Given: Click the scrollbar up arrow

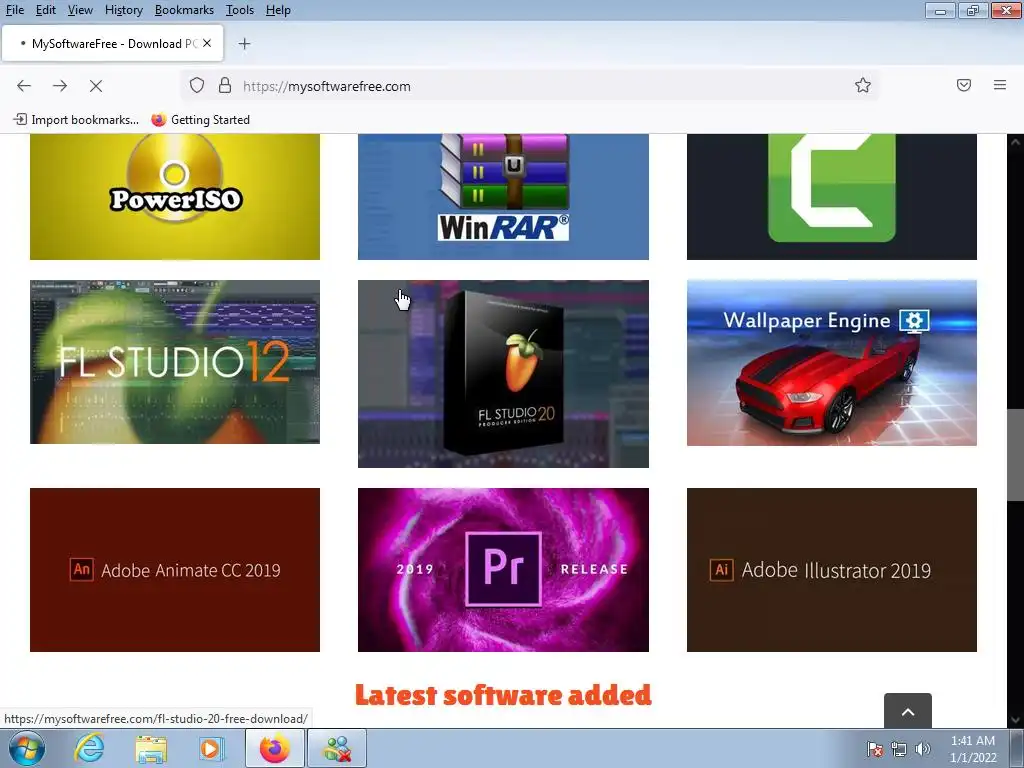Looking at the screenshot, I should [1015, 142].
